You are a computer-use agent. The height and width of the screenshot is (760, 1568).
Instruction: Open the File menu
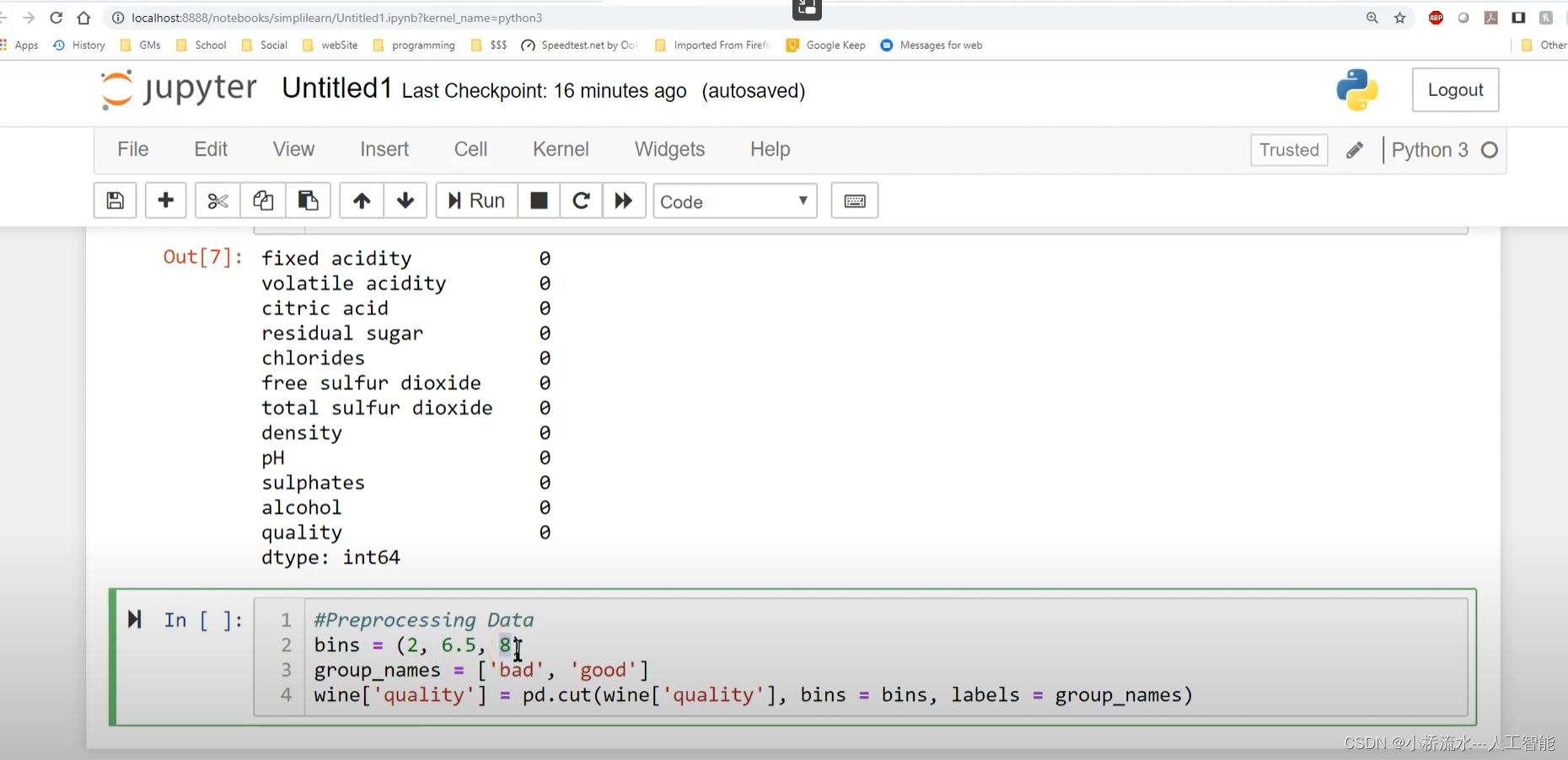pos(133,149)
